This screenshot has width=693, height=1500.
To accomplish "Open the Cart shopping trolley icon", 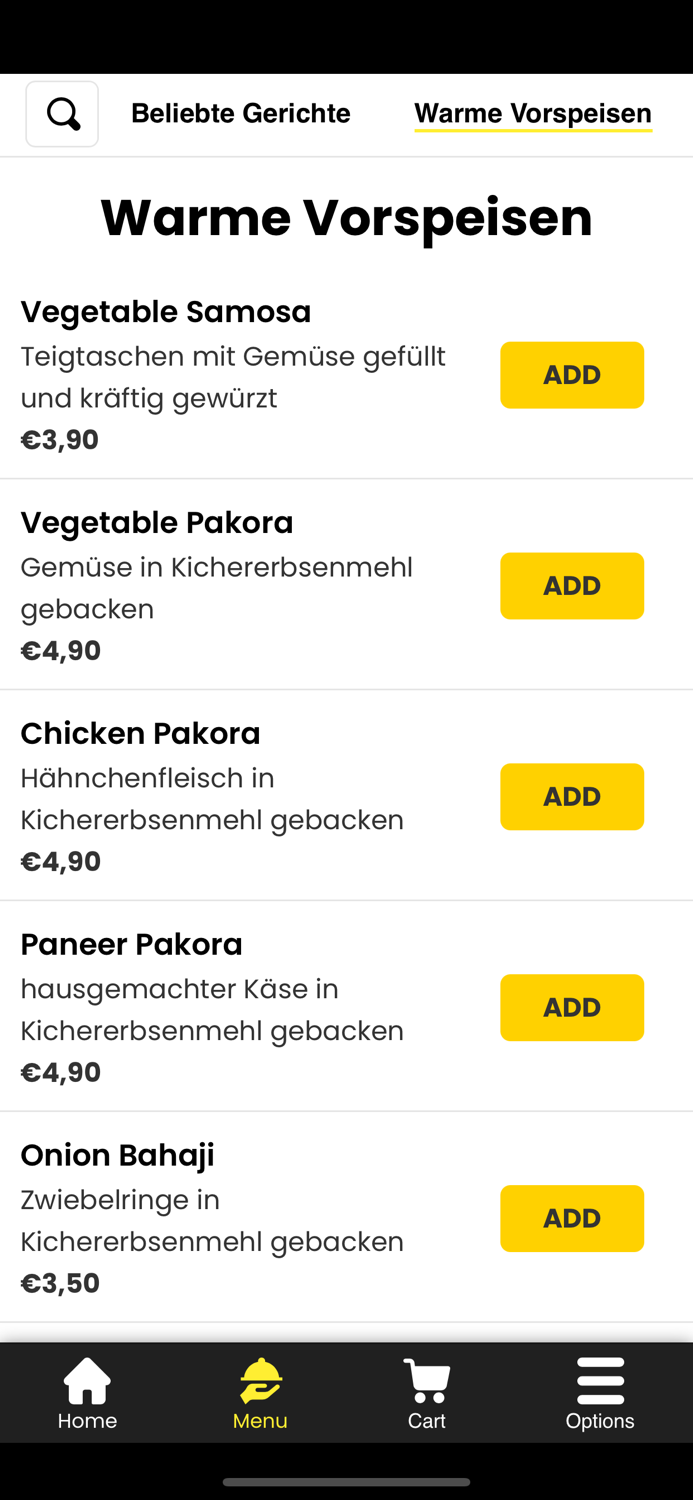I will (427, 1377).
